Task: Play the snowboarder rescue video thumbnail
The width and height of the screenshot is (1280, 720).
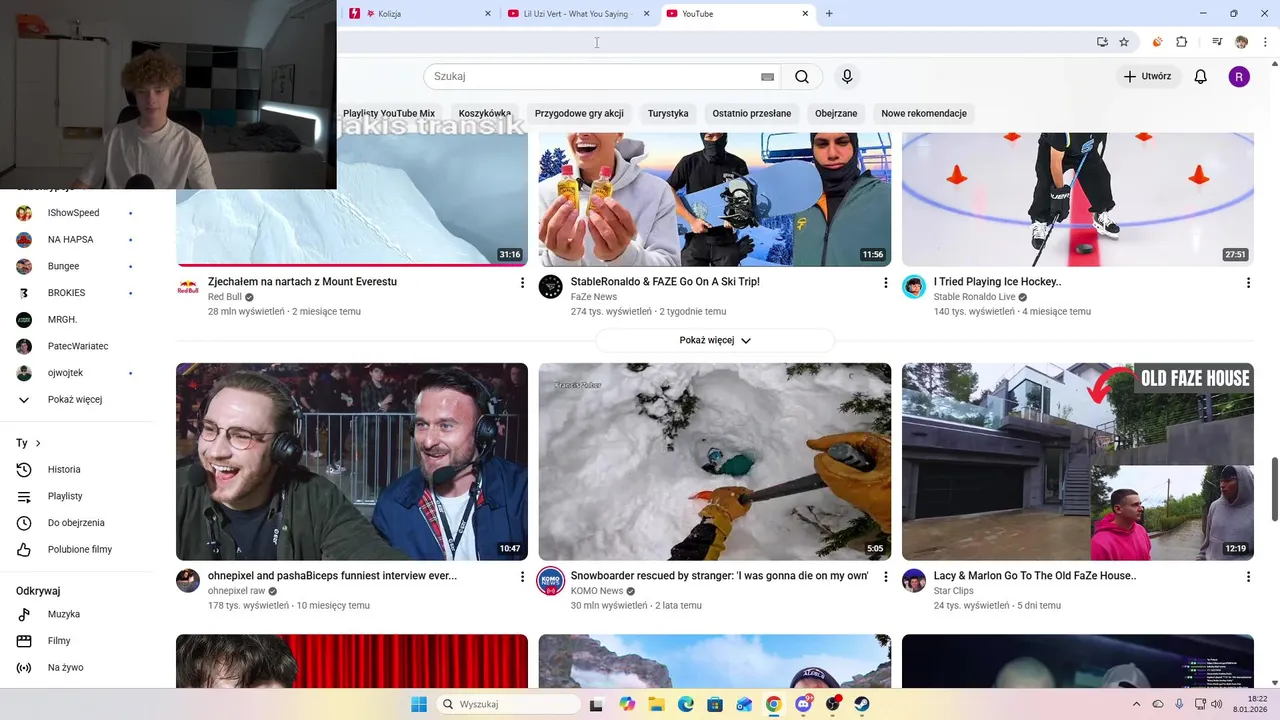Action: (715, 462)
